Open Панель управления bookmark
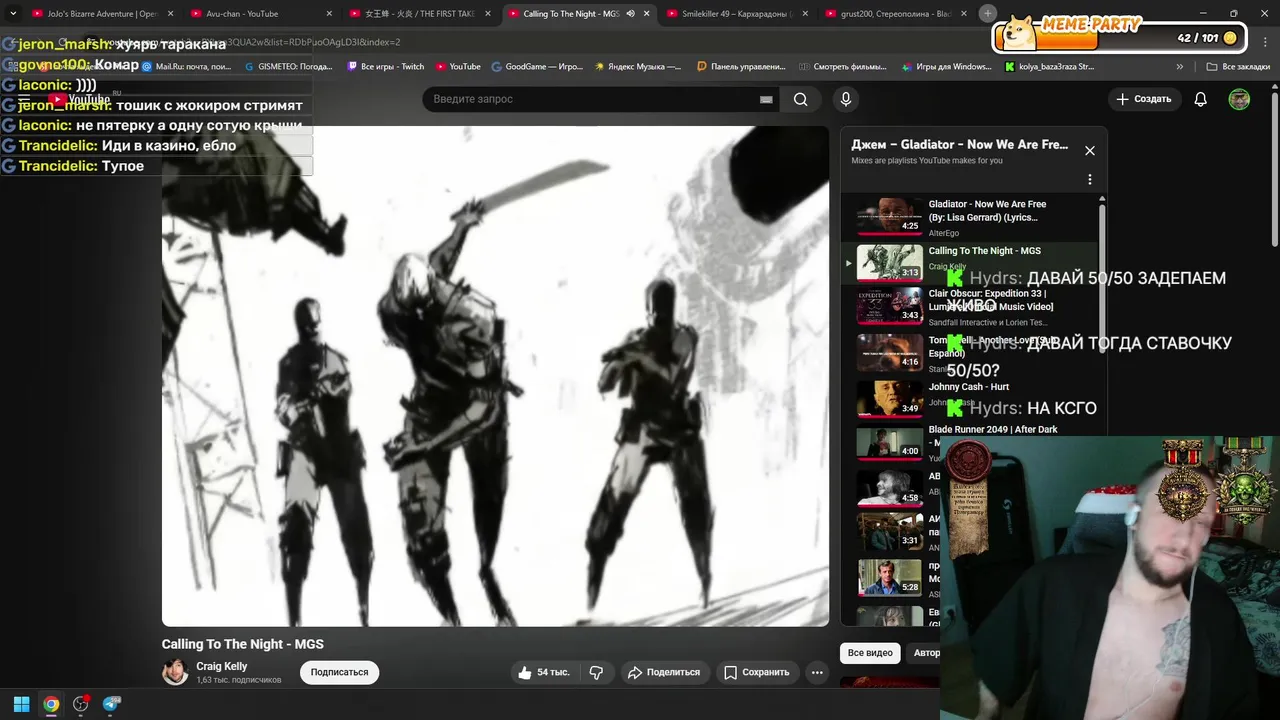 pos(741,67)
